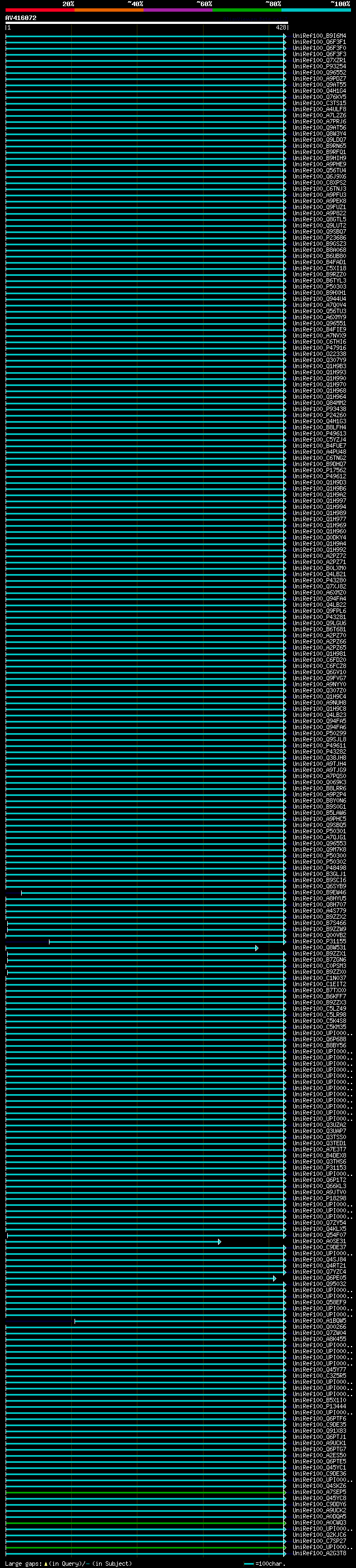
Task: Select the UniRef100_P23686 label
Action: pyautogui.click(x=319, y=238)
